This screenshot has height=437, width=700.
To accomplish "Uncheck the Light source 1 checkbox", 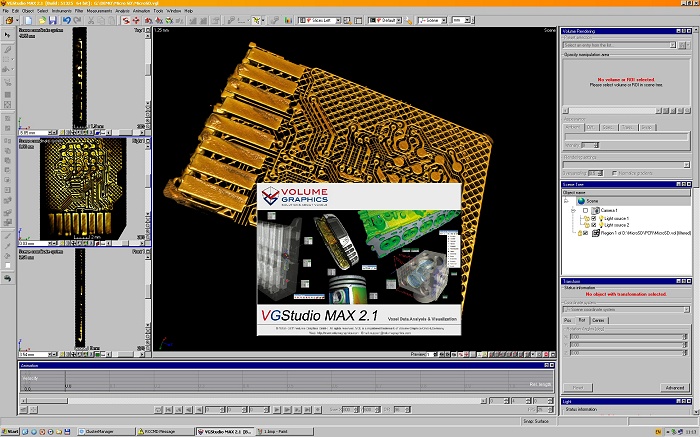I will [x=596, y=219].
